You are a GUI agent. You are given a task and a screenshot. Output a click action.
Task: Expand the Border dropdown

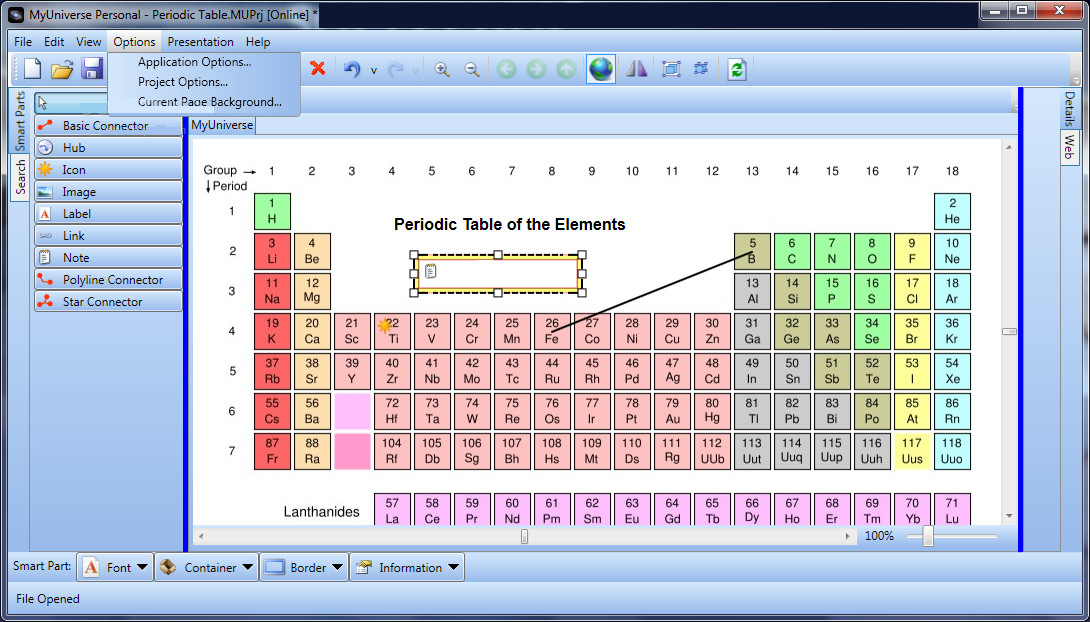[x=304, y=568]
